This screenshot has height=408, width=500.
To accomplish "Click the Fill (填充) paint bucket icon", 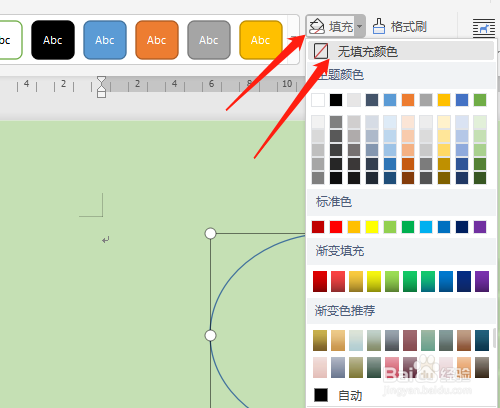I will (316, 26).
